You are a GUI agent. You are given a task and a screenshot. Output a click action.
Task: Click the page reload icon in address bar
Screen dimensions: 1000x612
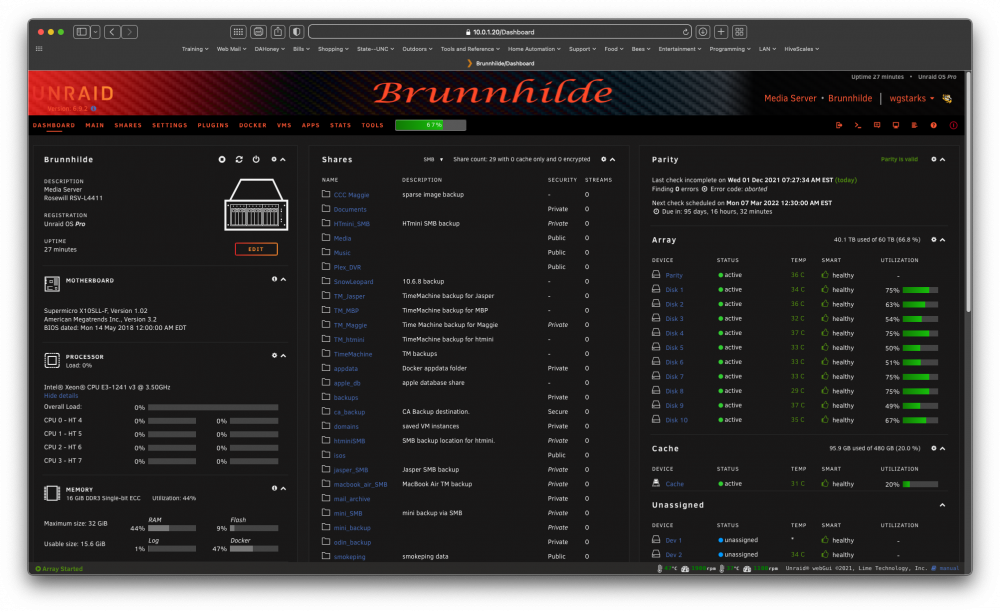click(x=686, y=32)
